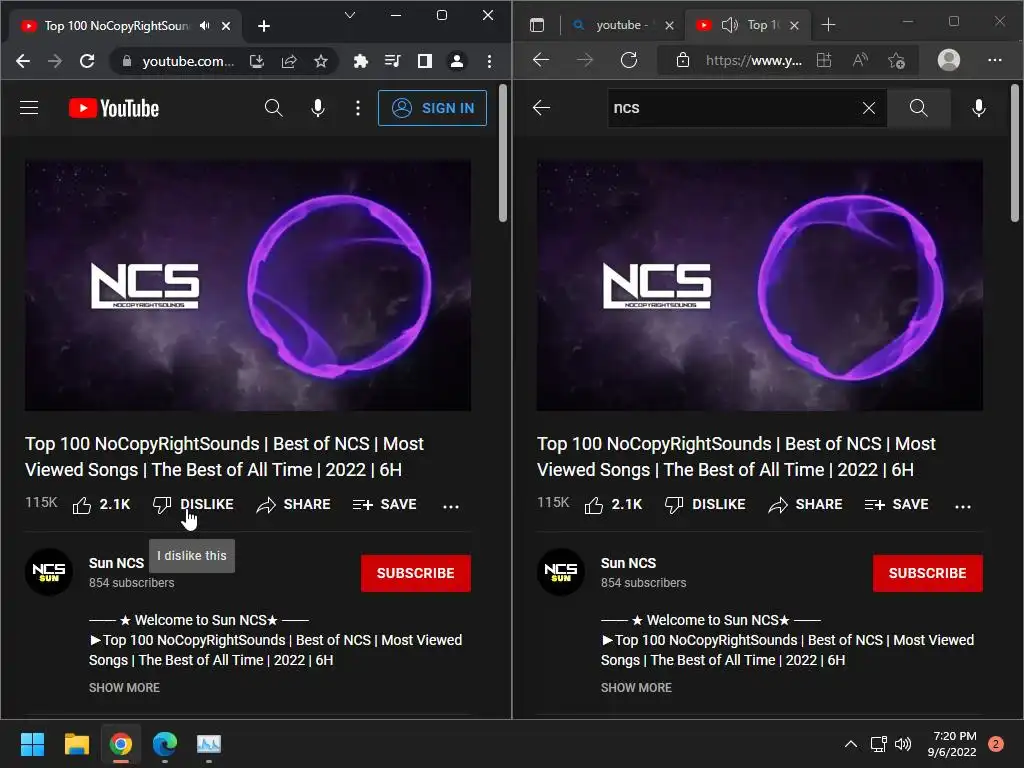Open Windows Start menu
Screen dimensions: 1024x768
(32, 744)
